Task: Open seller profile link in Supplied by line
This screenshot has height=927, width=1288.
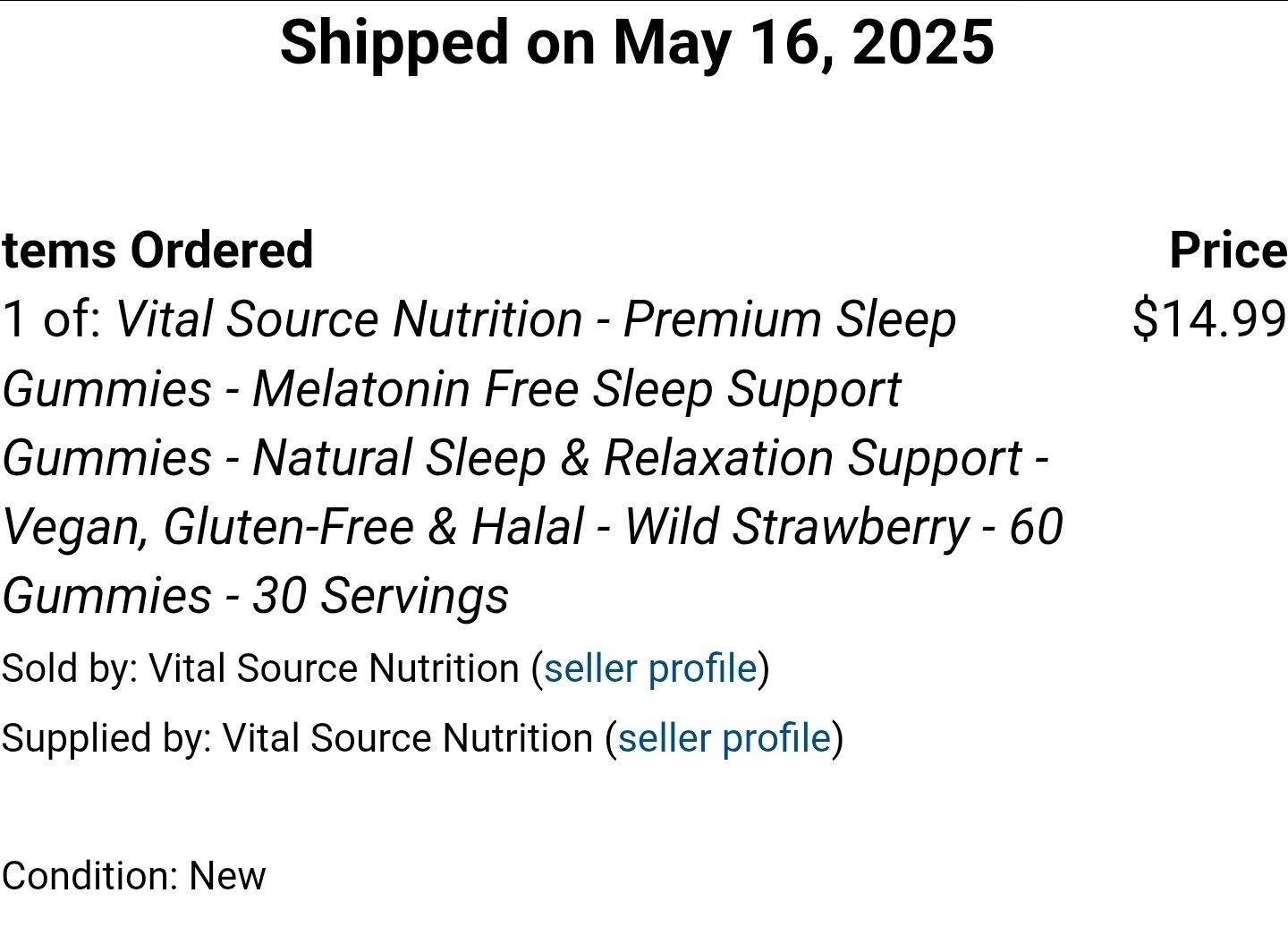Action: (724, 738)
